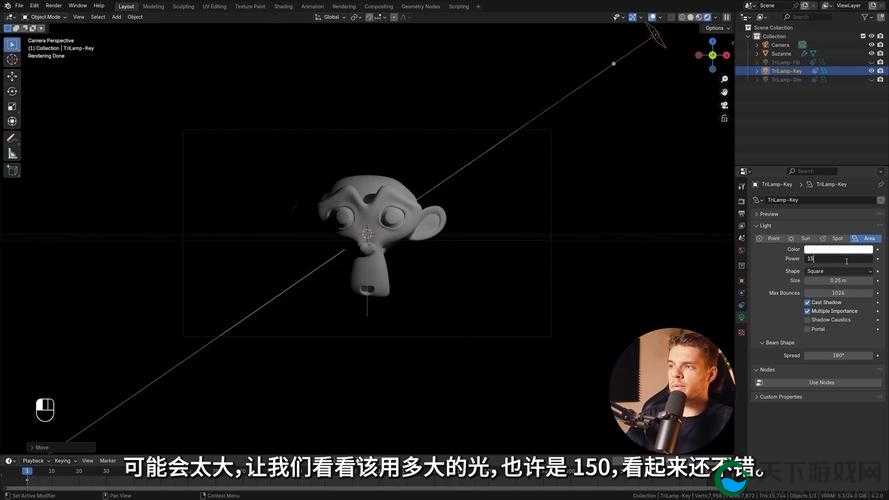
Task: Open the Object Mode dropdown
Action: coord(44,17)
